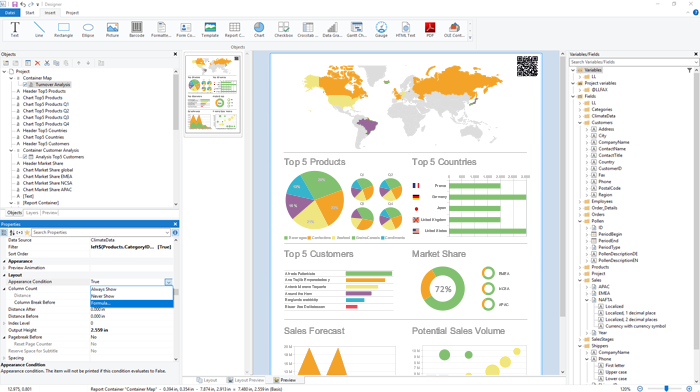This screenshot has width=700, height=392.
Task: Insert a Crosstab object
Action: pyautogui.click(x=308, y=29)
